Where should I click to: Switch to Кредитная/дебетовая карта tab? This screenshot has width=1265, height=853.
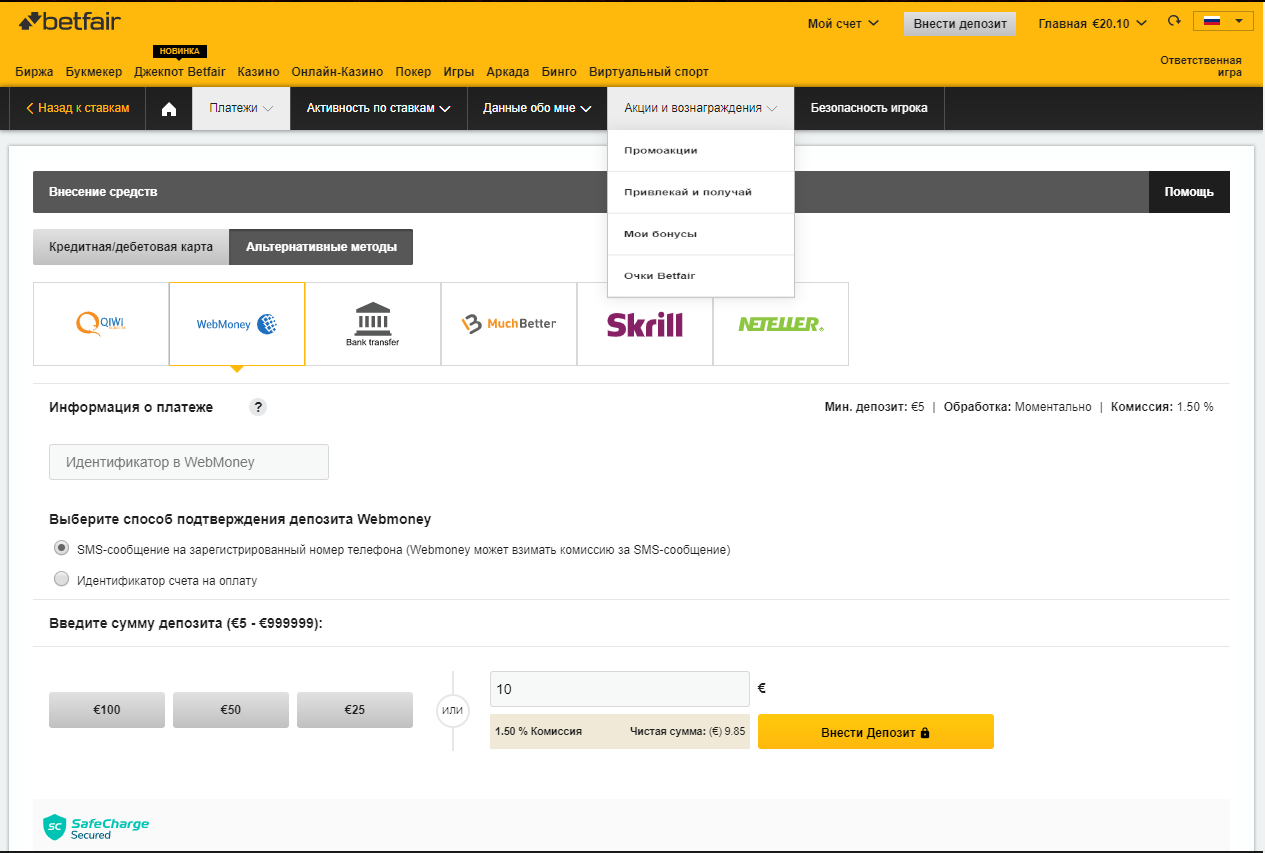(x=131, y=247)
